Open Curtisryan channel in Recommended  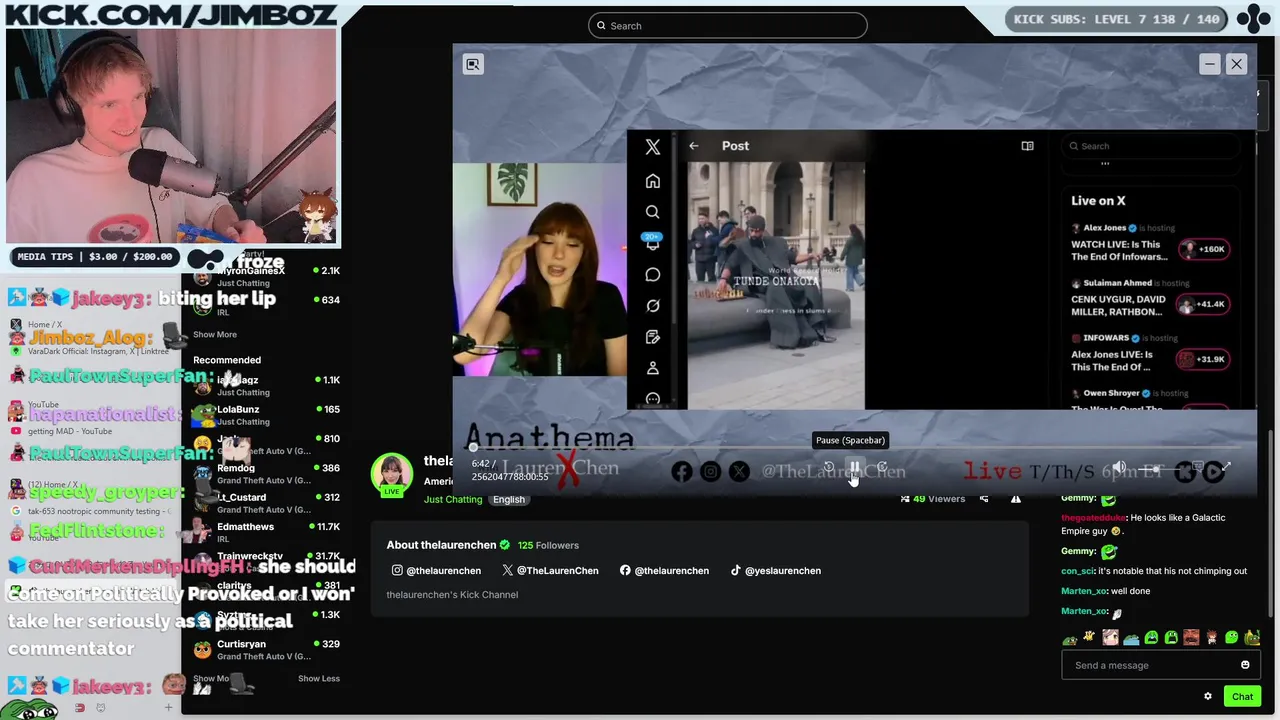266,650
